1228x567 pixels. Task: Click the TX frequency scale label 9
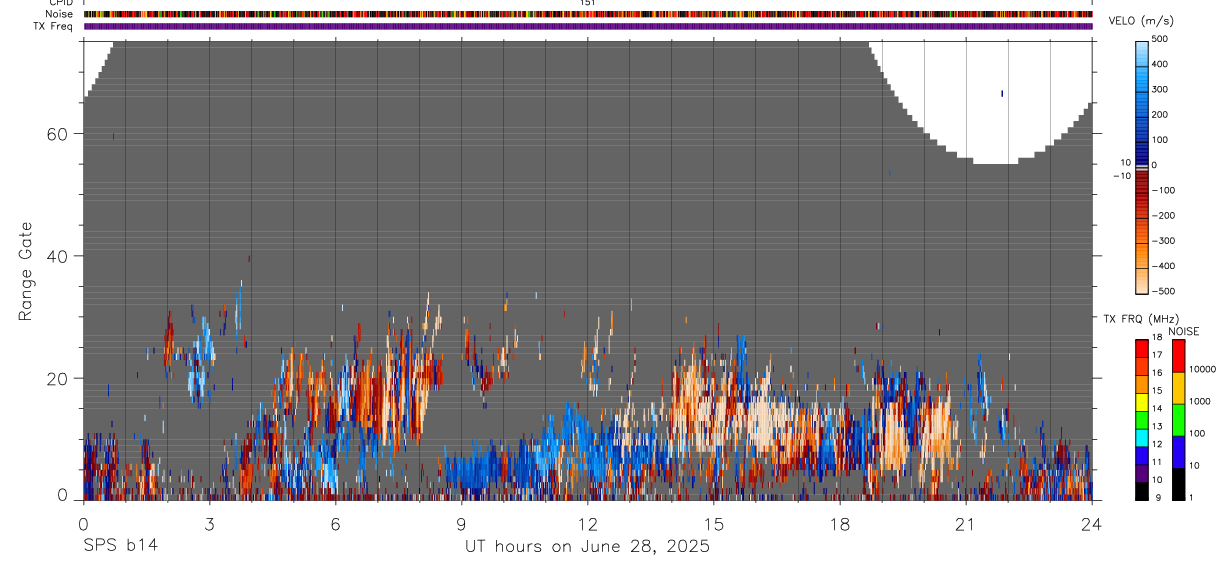[x=1157, y=497]
